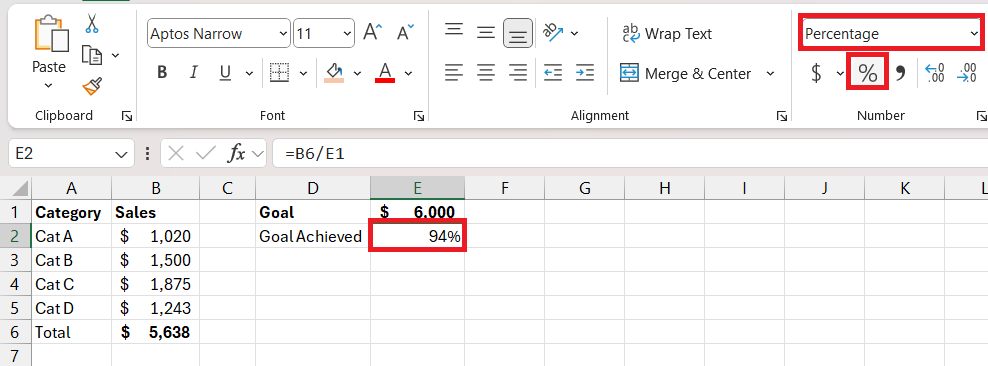Increase font size with the larger A icon

[372, 33]
